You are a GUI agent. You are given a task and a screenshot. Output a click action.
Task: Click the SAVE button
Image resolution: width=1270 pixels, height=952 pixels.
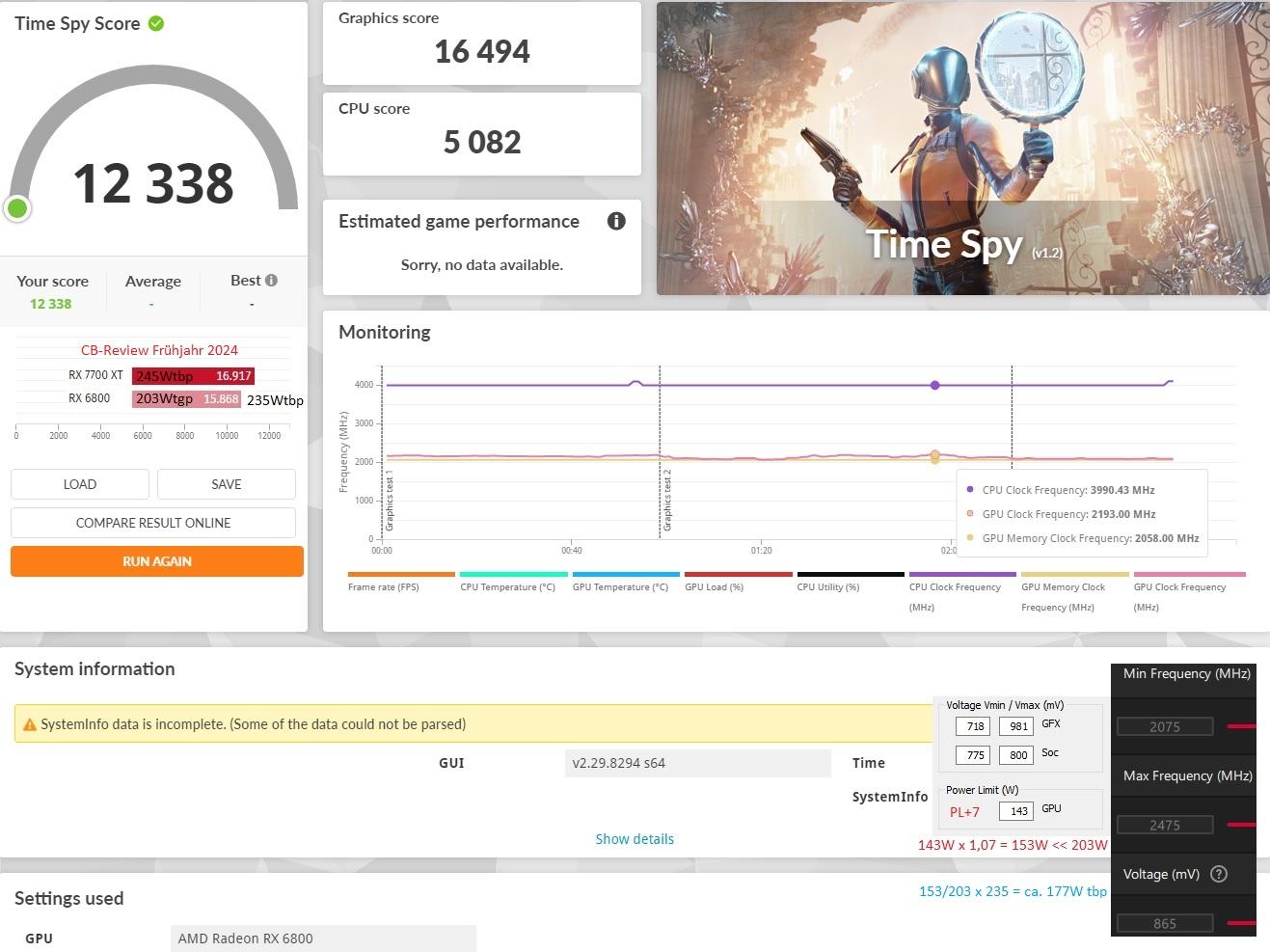click(x=227, y=484)
